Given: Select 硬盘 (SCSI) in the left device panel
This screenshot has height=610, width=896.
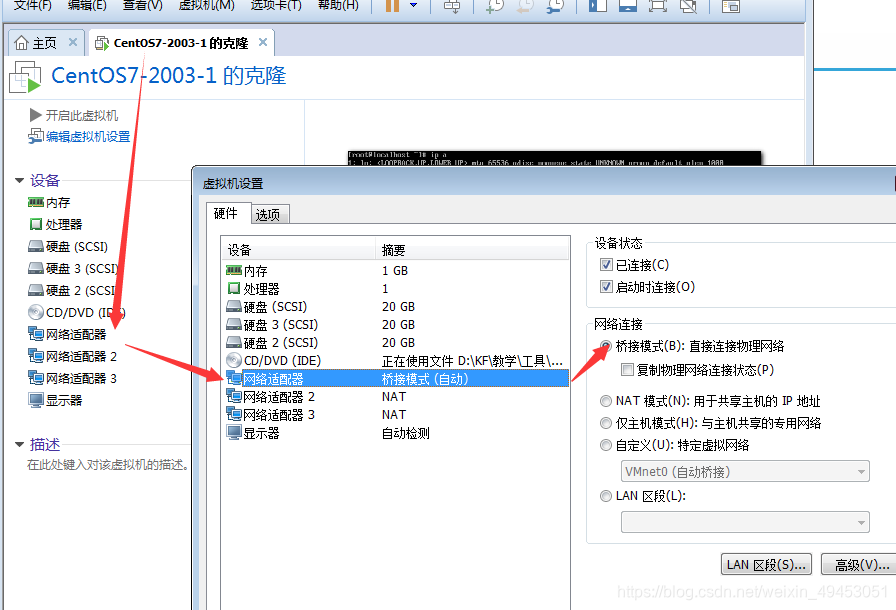Looking at the screenshot, I should 68,246.
